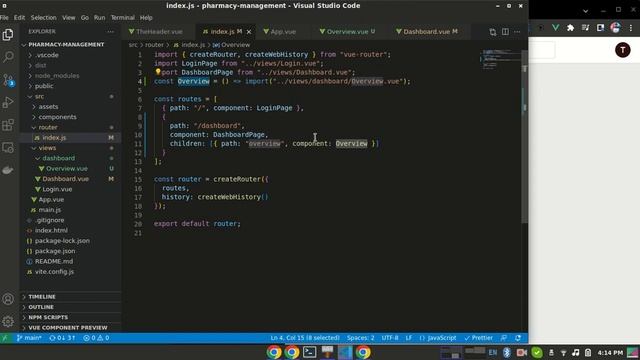The height and width of the screenshot is (360, 640).
Task: Close the index.js editor tab
Action: tap(249, 31)
